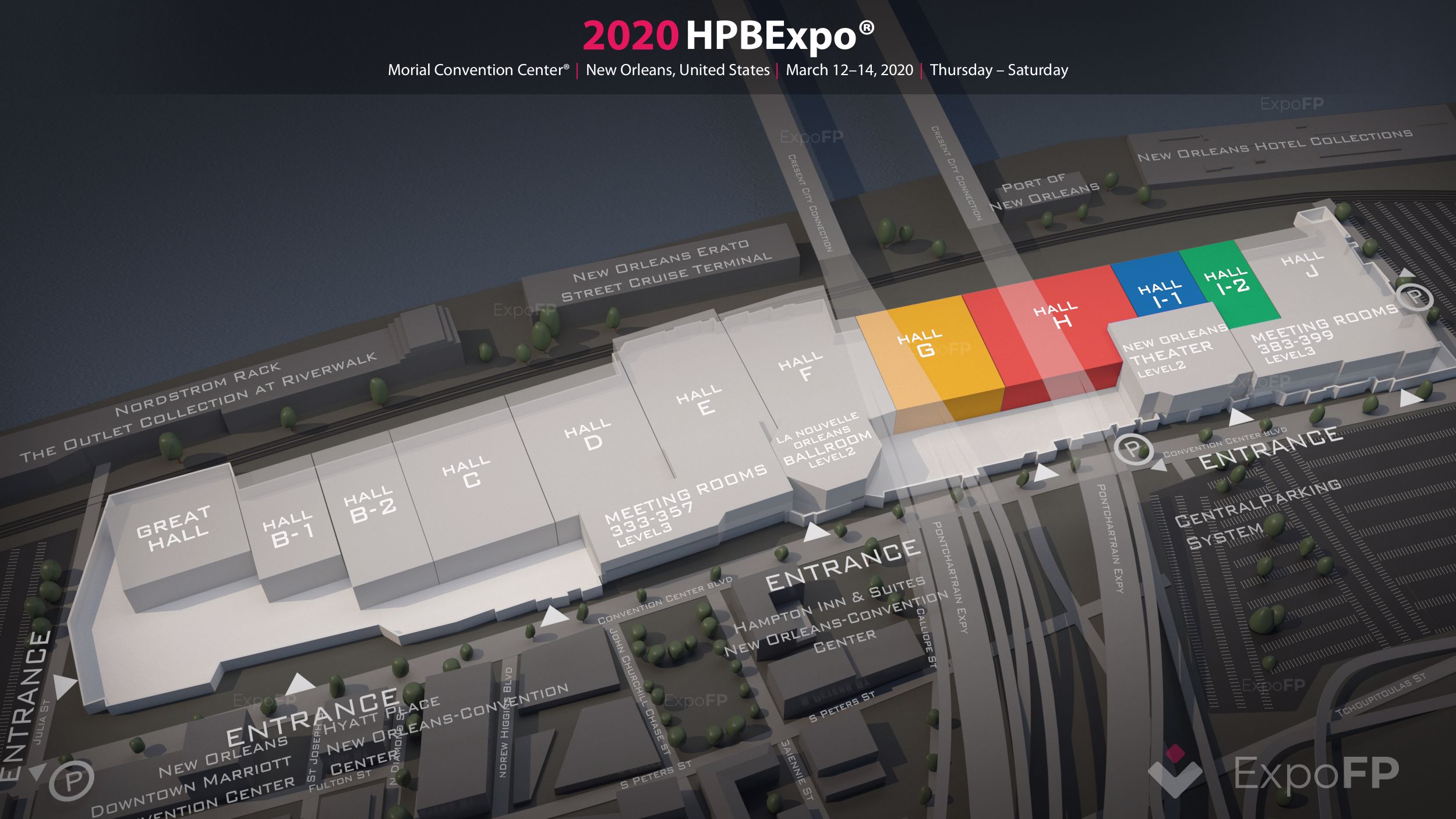Click the ENTRANCE label above Hampton Inn
This screenshot has height=819, width=1456.
(843, 565)
